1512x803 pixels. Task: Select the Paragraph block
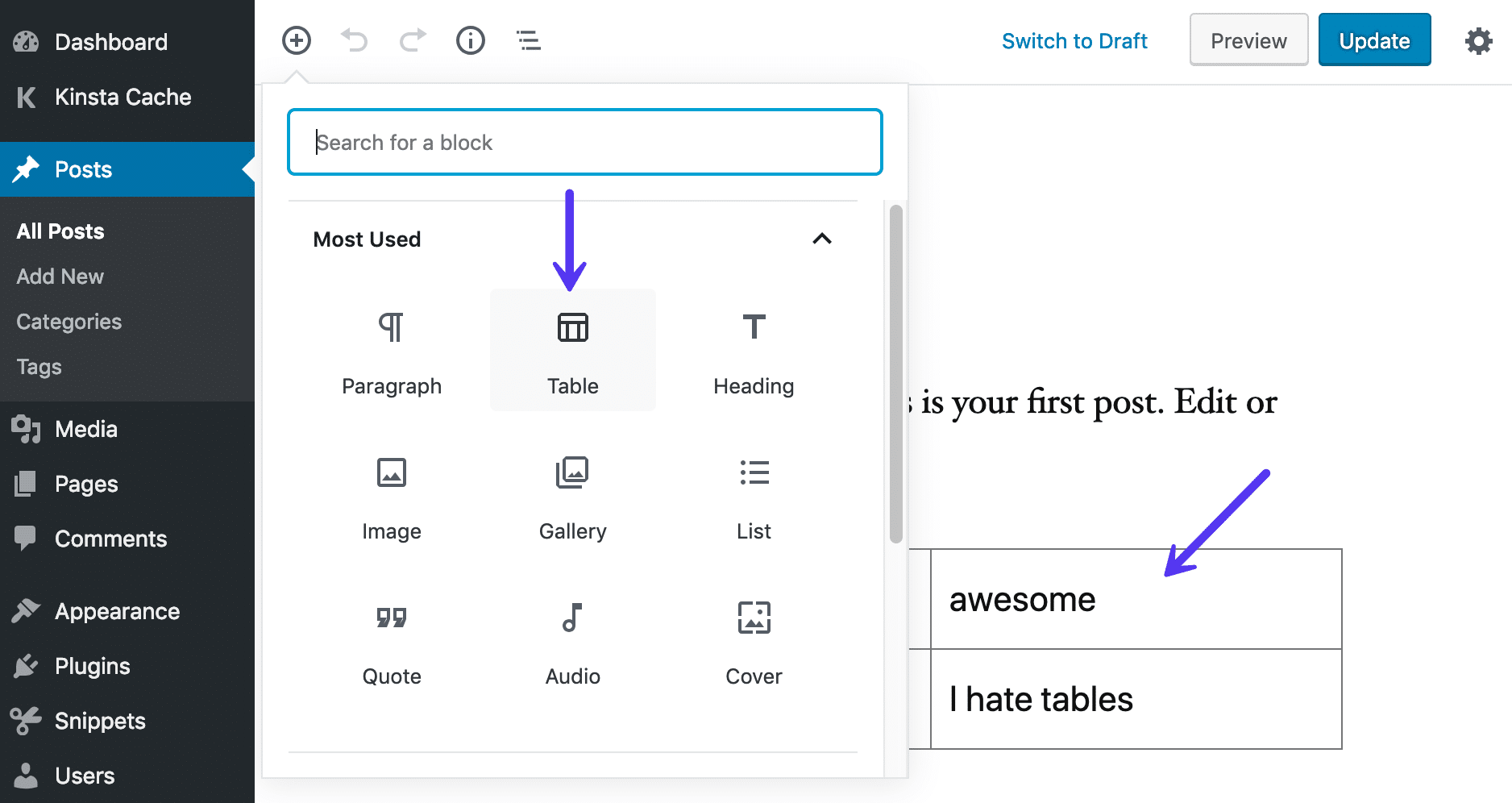click(392, 350)
